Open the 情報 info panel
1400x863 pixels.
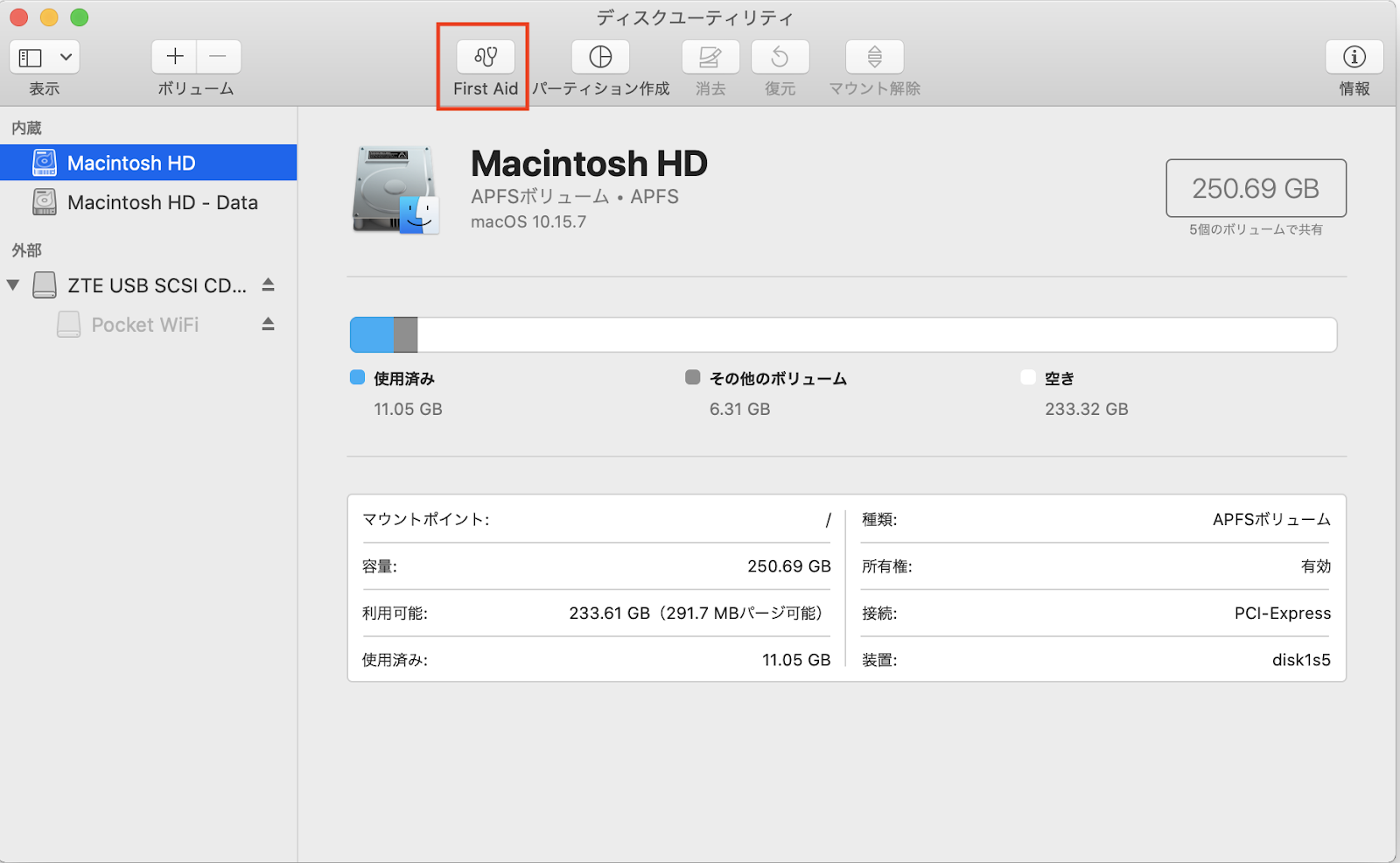point(1354,57)
